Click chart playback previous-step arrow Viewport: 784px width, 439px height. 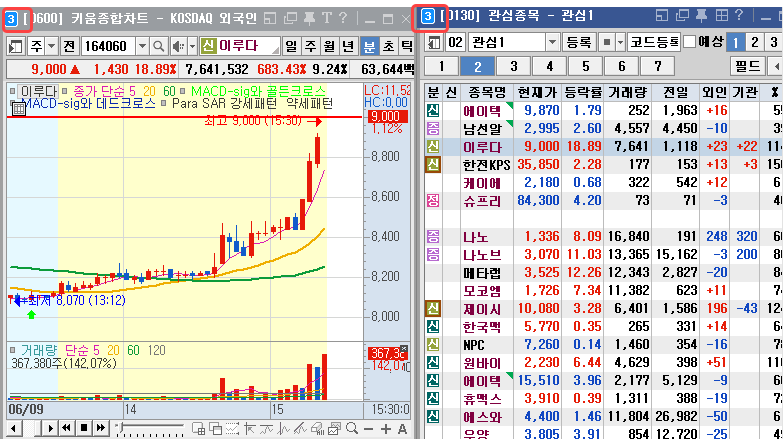(x=14, y=428)
